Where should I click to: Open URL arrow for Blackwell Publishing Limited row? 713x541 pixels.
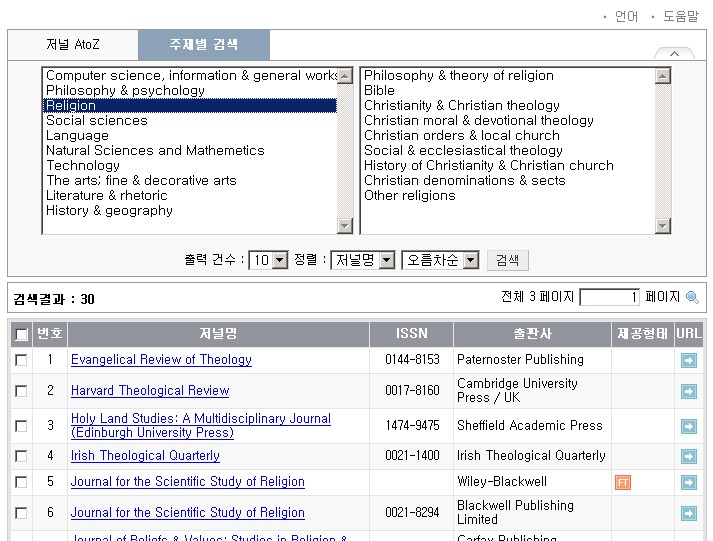pyautogui.click(x=688, y=513)
